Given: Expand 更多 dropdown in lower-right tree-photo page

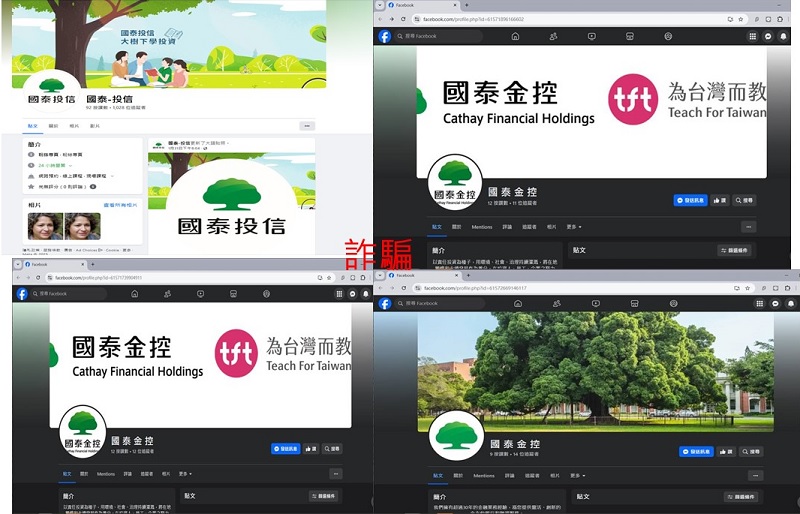Looking at the screenshot, I should click(x=578, y=475).
